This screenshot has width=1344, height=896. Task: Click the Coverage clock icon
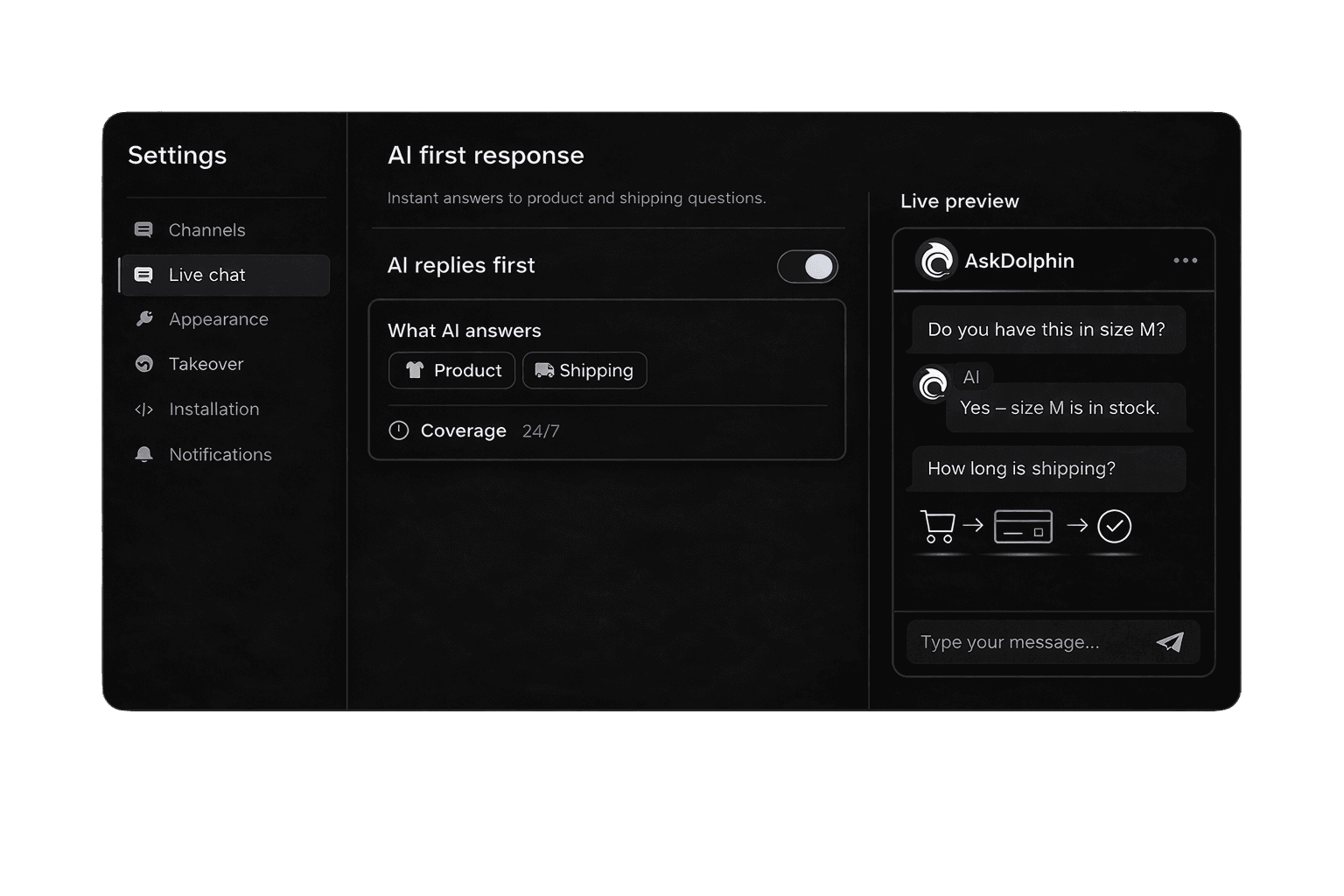tap(399, 430)
